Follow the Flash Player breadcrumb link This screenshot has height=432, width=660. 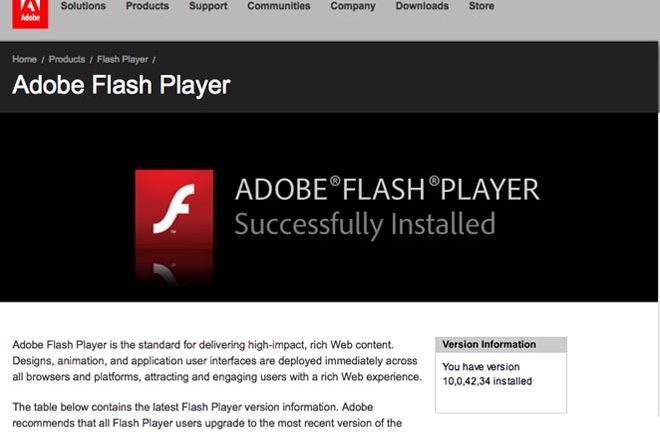point(122,59)
